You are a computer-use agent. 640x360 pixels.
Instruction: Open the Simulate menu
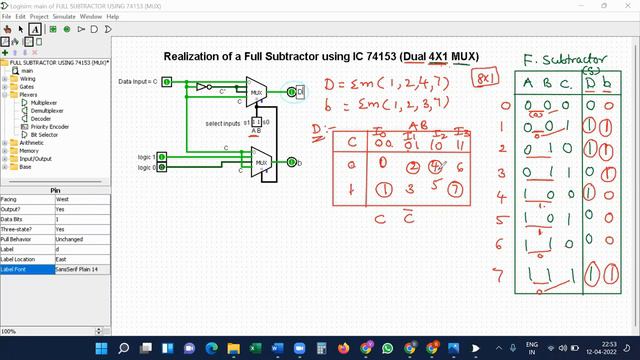pos(64,17)
